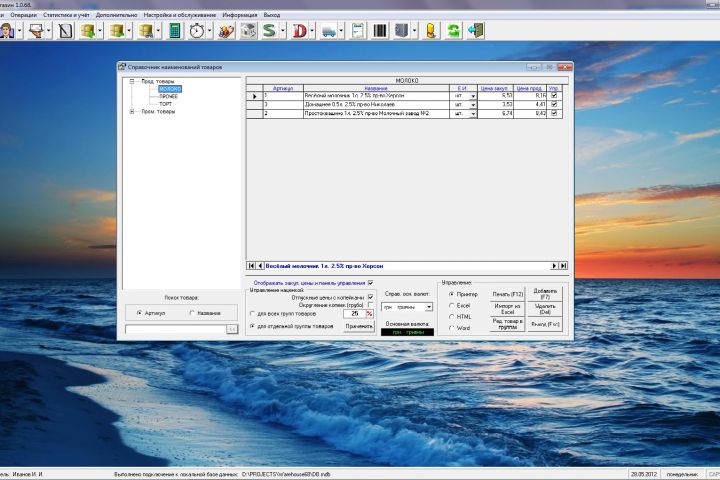This screenshot has width=720, height=480.
Task: Select 'для всех групп товаров' radio option
Action: (x=250, y=314)
